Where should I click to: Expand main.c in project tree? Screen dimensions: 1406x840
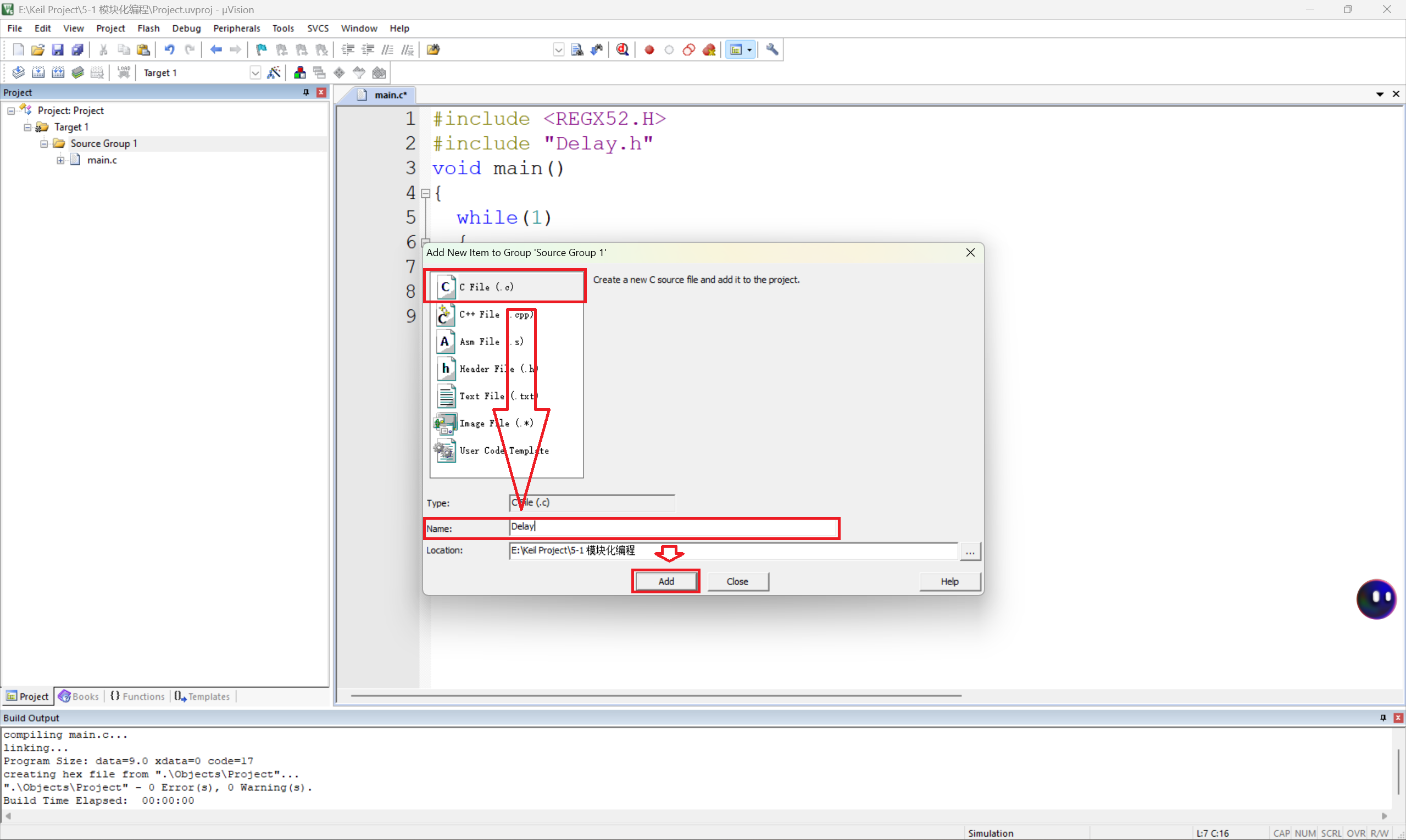coord(60,160)
